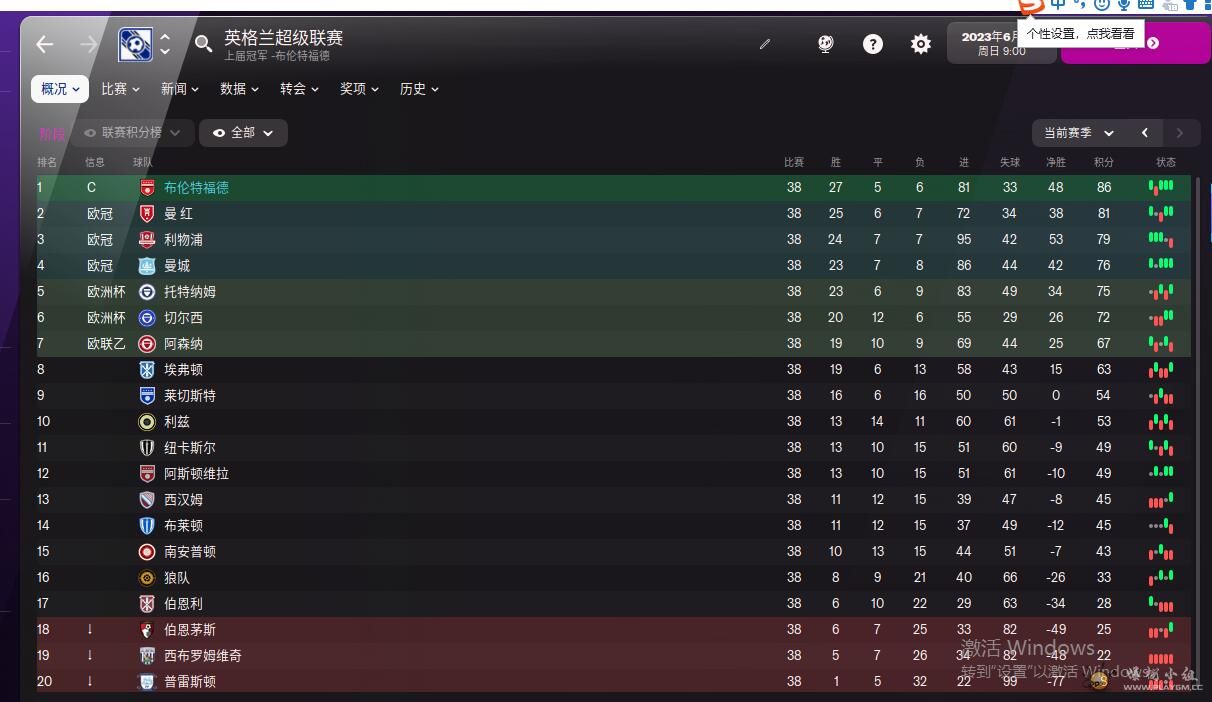Screen dimensions: 1212x702
Task: Open the help question mark icon
Action: pos(873,44)
